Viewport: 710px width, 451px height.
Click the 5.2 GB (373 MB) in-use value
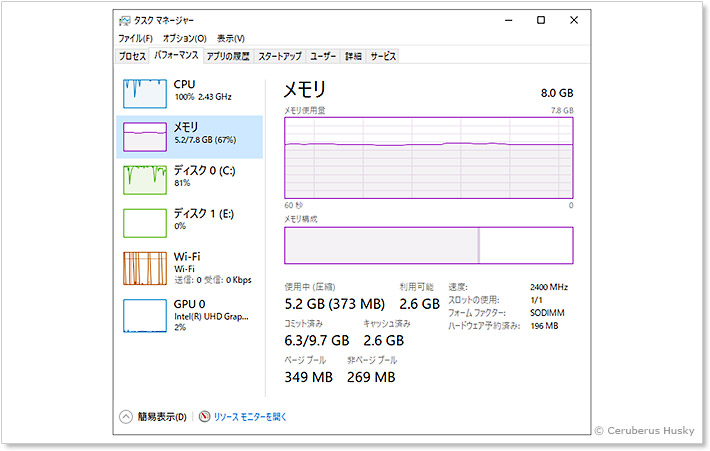pos(335,304)
